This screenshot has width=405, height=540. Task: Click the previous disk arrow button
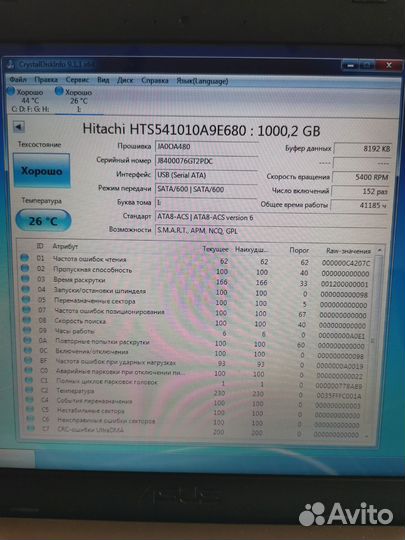pyautogui.click(x=19, y=127)
